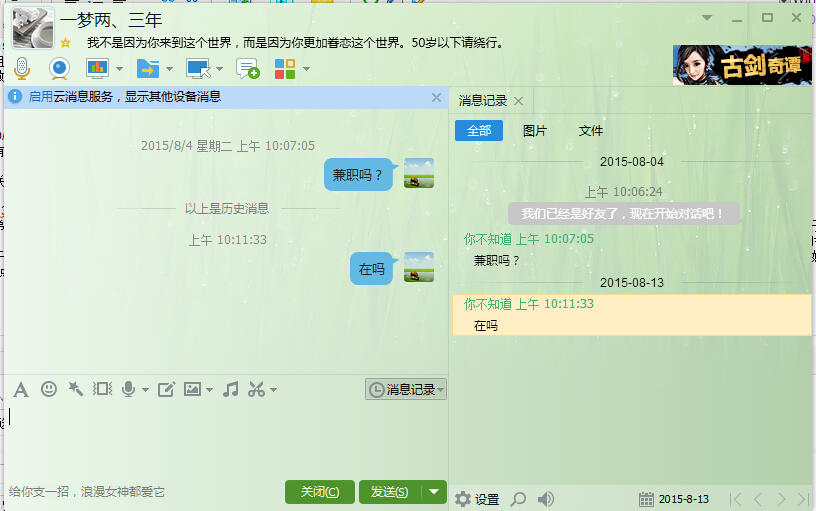Viewport: 816px width, 511px height.
Task: Open the remote desktop control icon
Action: (198, 68)
